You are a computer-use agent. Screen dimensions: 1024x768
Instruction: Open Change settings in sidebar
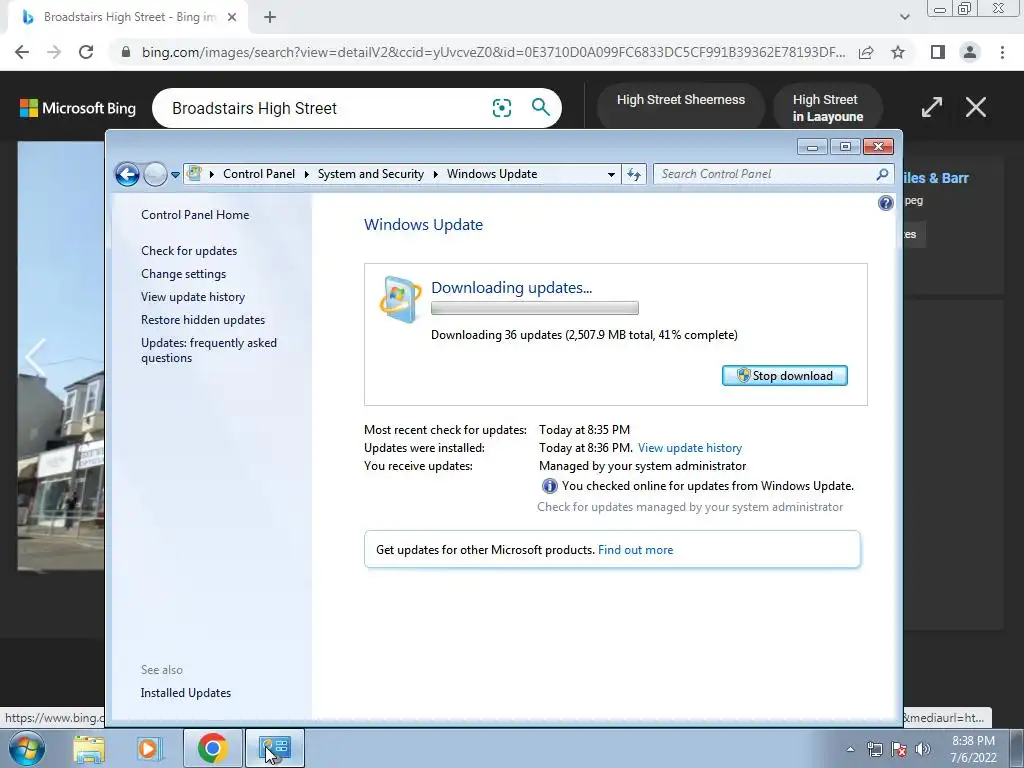(184, 274)
